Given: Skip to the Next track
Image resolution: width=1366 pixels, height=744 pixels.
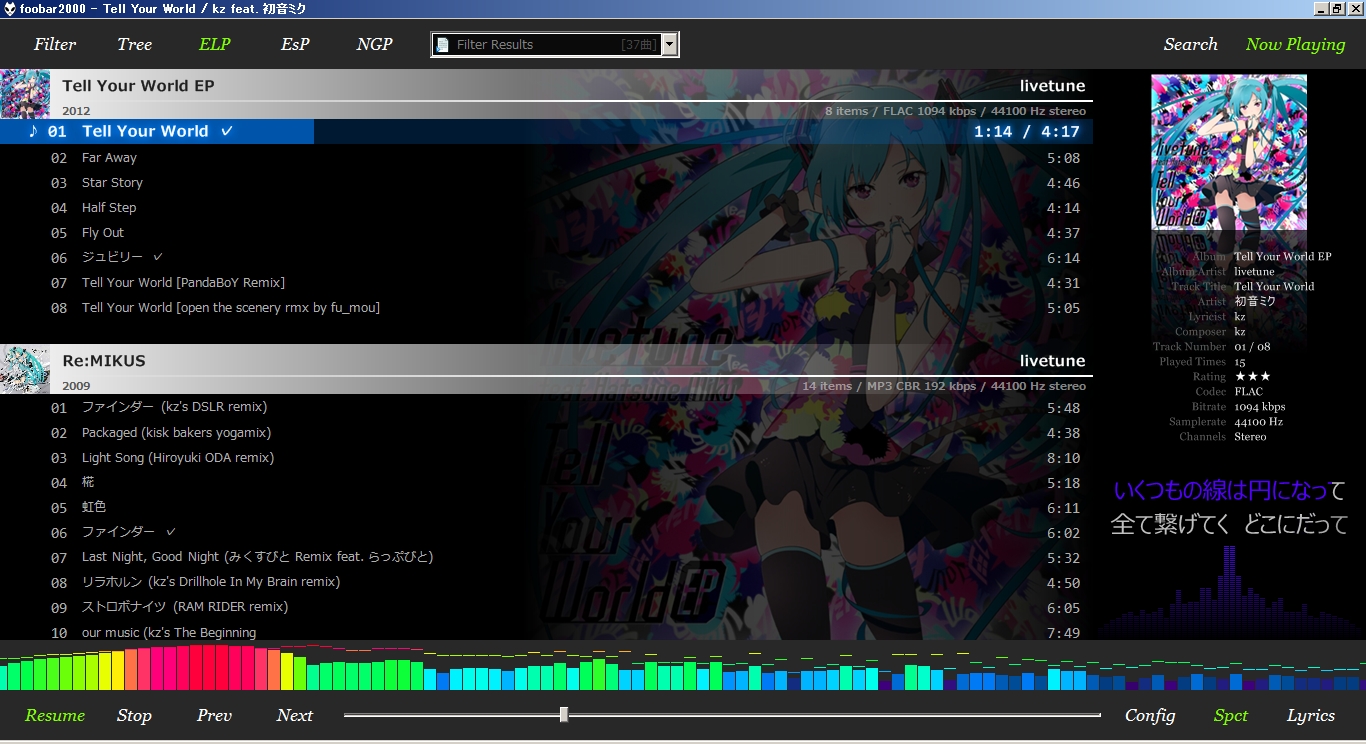Looking at the screenshot, I should coord(295,715).
